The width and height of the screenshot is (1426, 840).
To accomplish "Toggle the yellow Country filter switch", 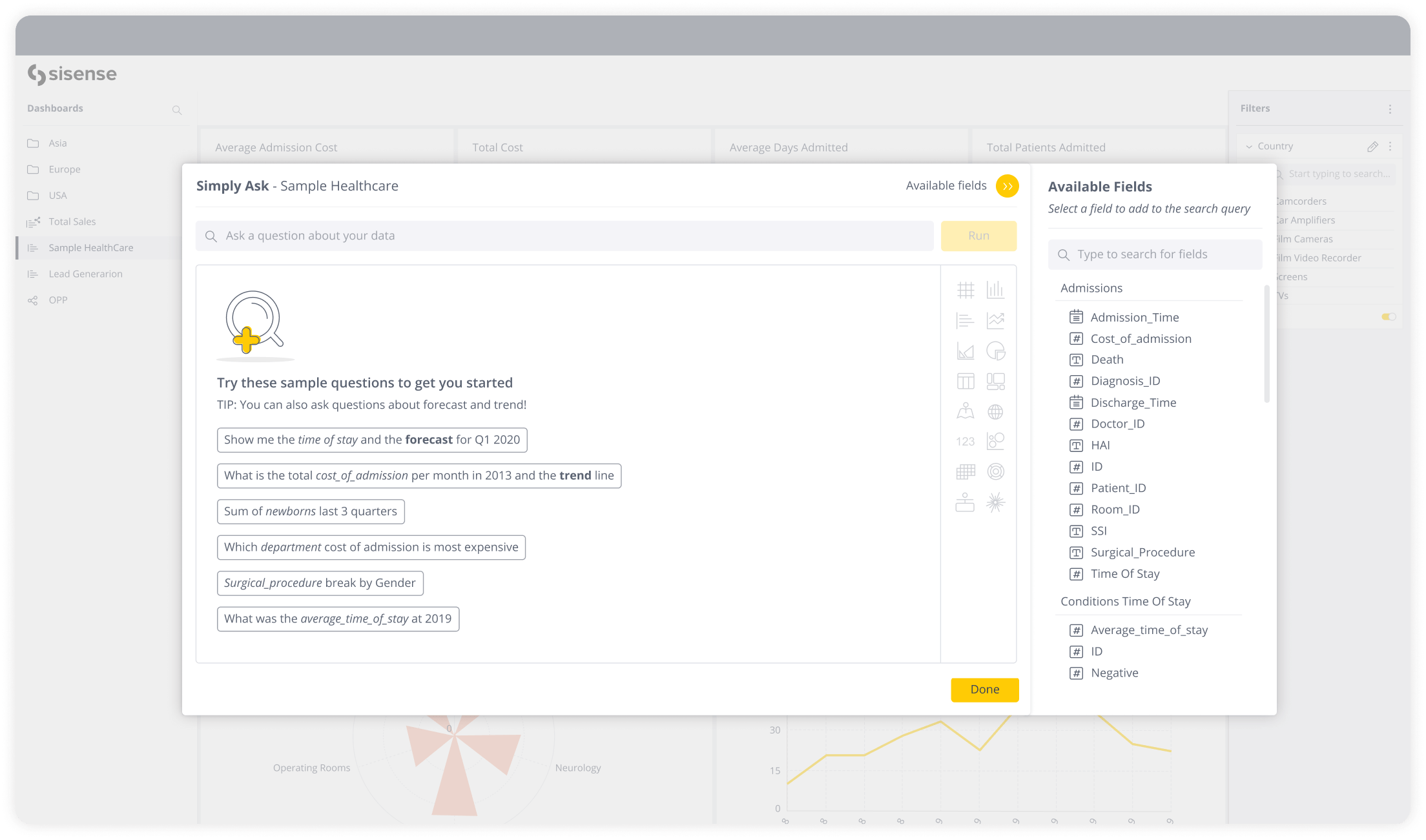I will pos(1389,316).
